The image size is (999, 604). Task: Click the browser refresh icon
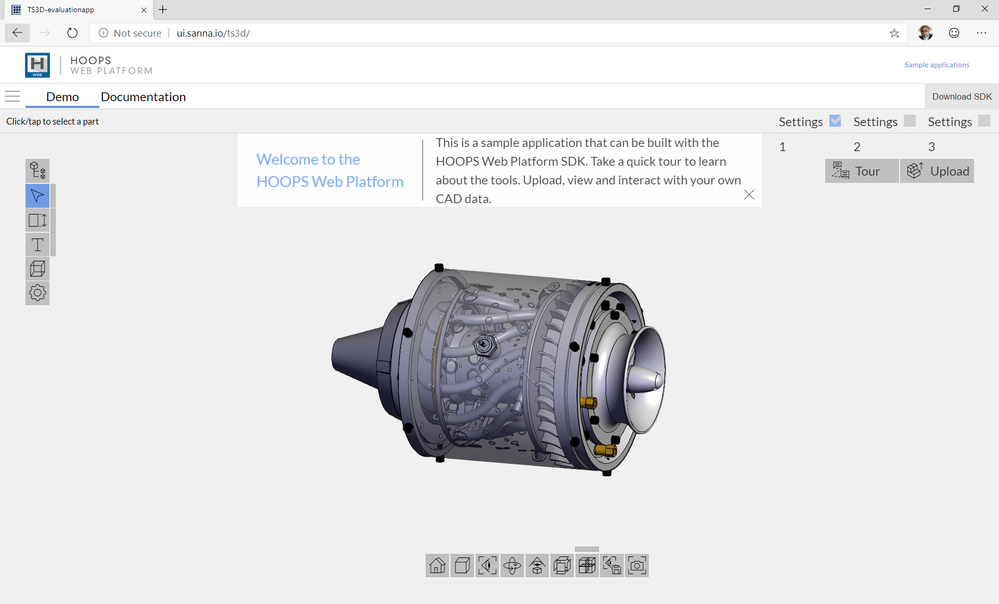click(72, 33)
